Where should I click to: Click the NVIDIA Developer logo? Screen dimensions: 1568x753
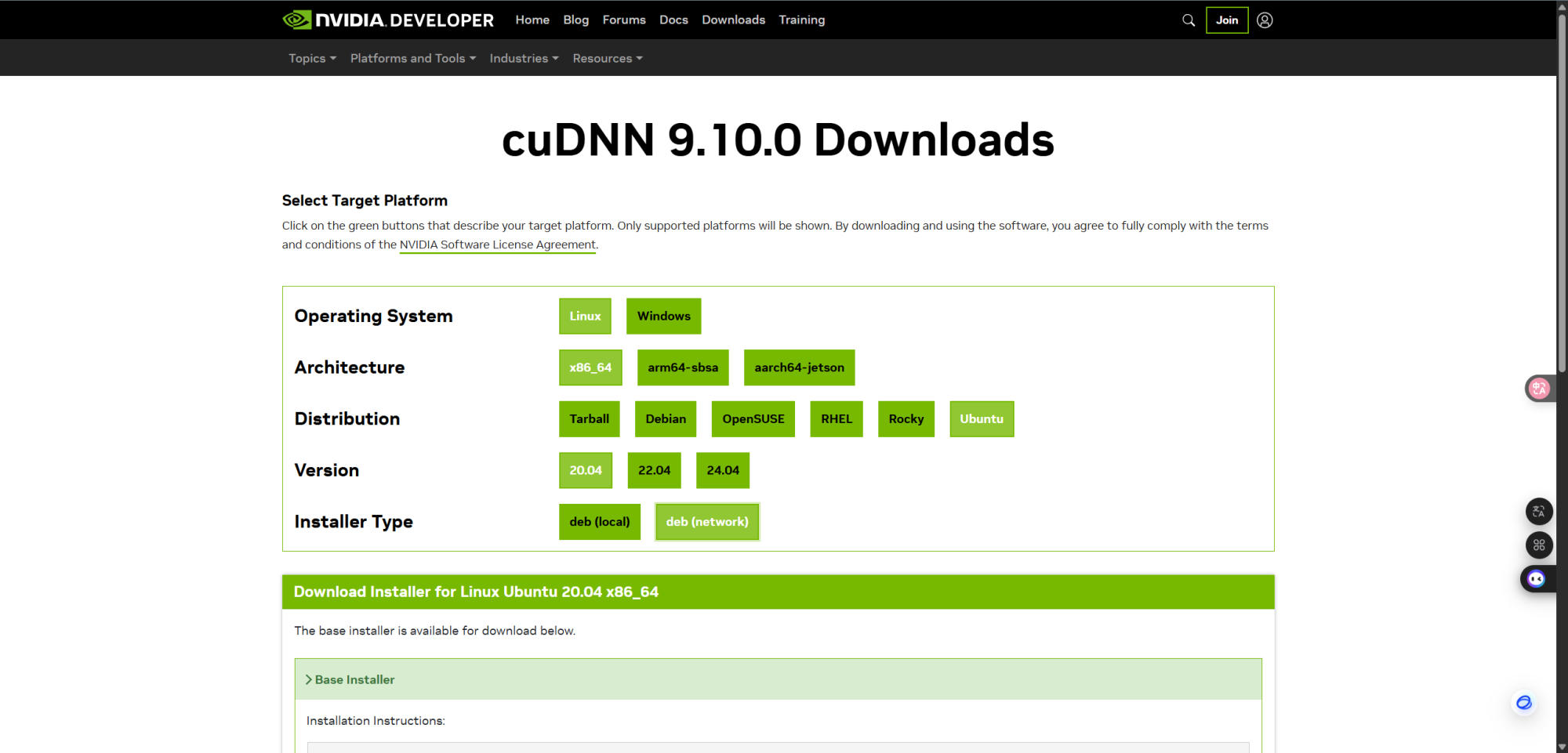388,20
